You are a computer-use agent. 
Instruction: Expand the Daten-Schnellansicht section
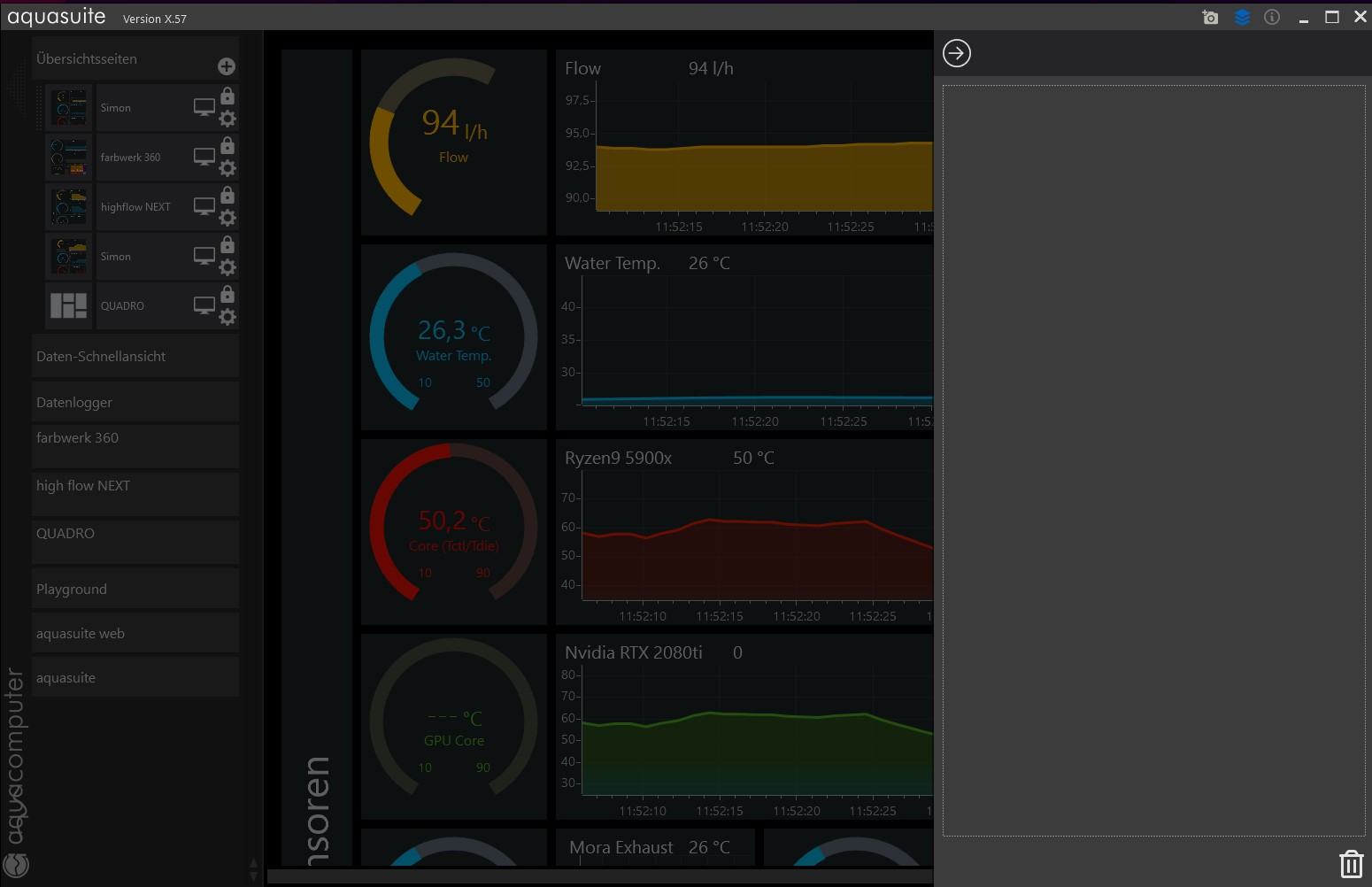tap(135, 356)
